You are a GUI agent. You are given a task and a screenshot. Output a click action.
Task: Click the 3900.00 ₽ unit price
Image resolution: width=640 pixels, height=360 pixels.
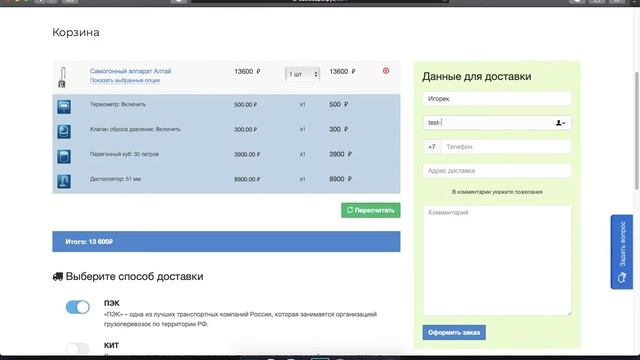[x=247, y=154]
